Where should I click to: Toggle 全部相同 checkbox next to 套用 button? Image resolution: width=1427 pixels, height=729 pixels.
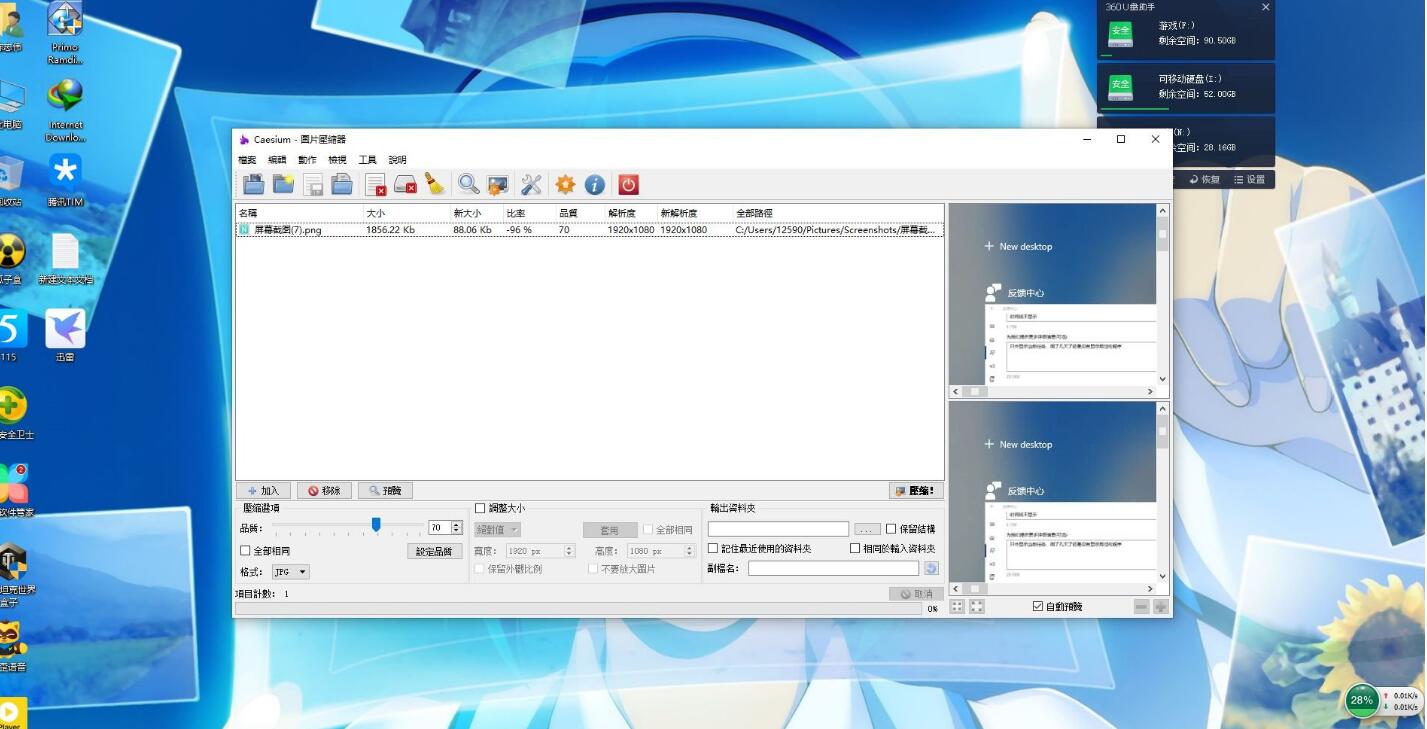point(648,530)
